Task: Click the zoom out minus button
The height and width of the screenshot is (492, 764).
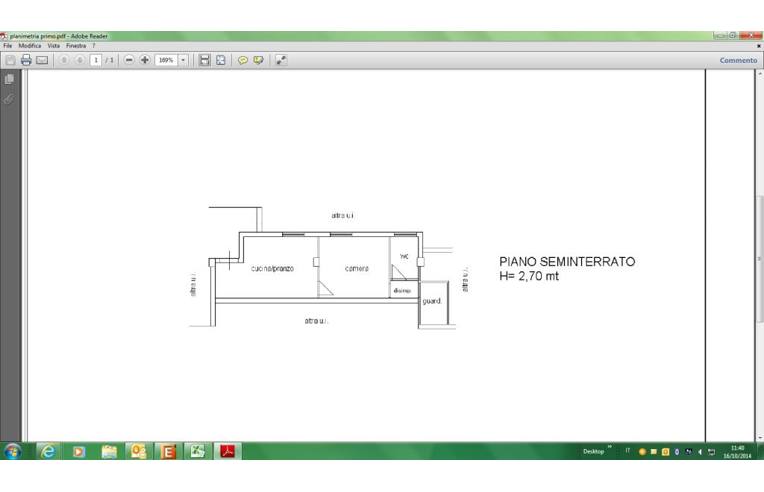Action: [129, 60]
